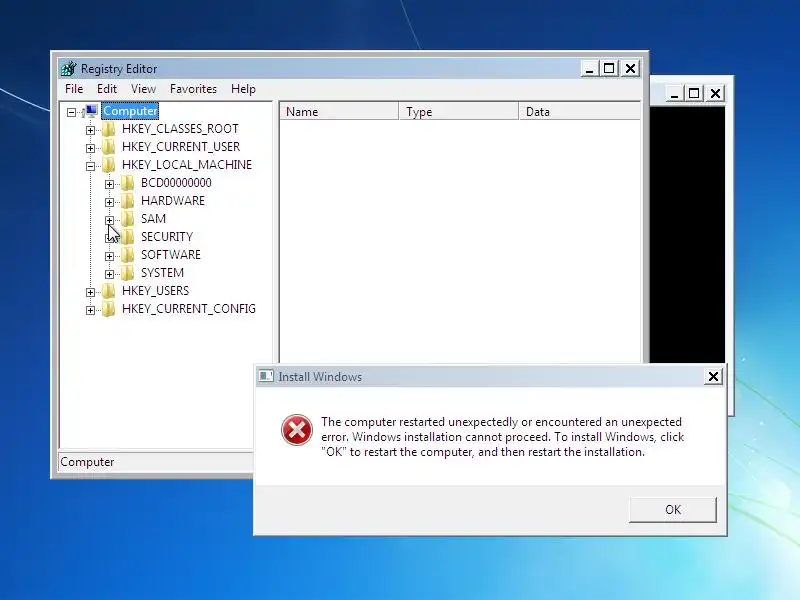This screenshot has width=800, height=600.
Task: Close the Install Windows dialog
Action: click(713, 377)
